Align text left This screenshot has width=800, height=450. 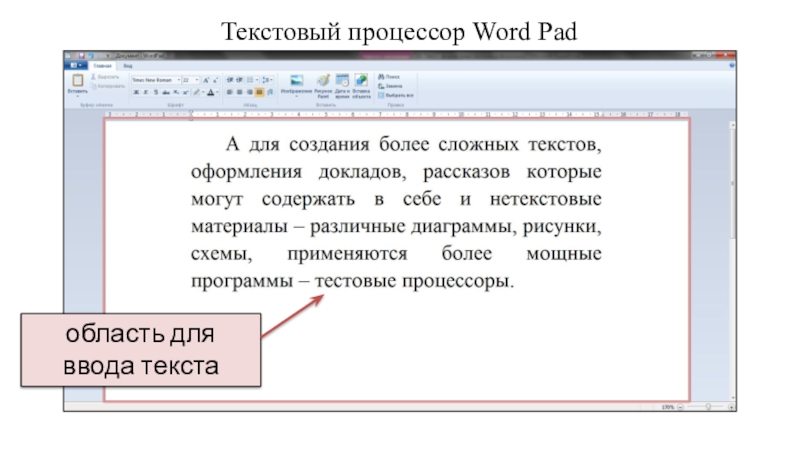click(230, 92)
